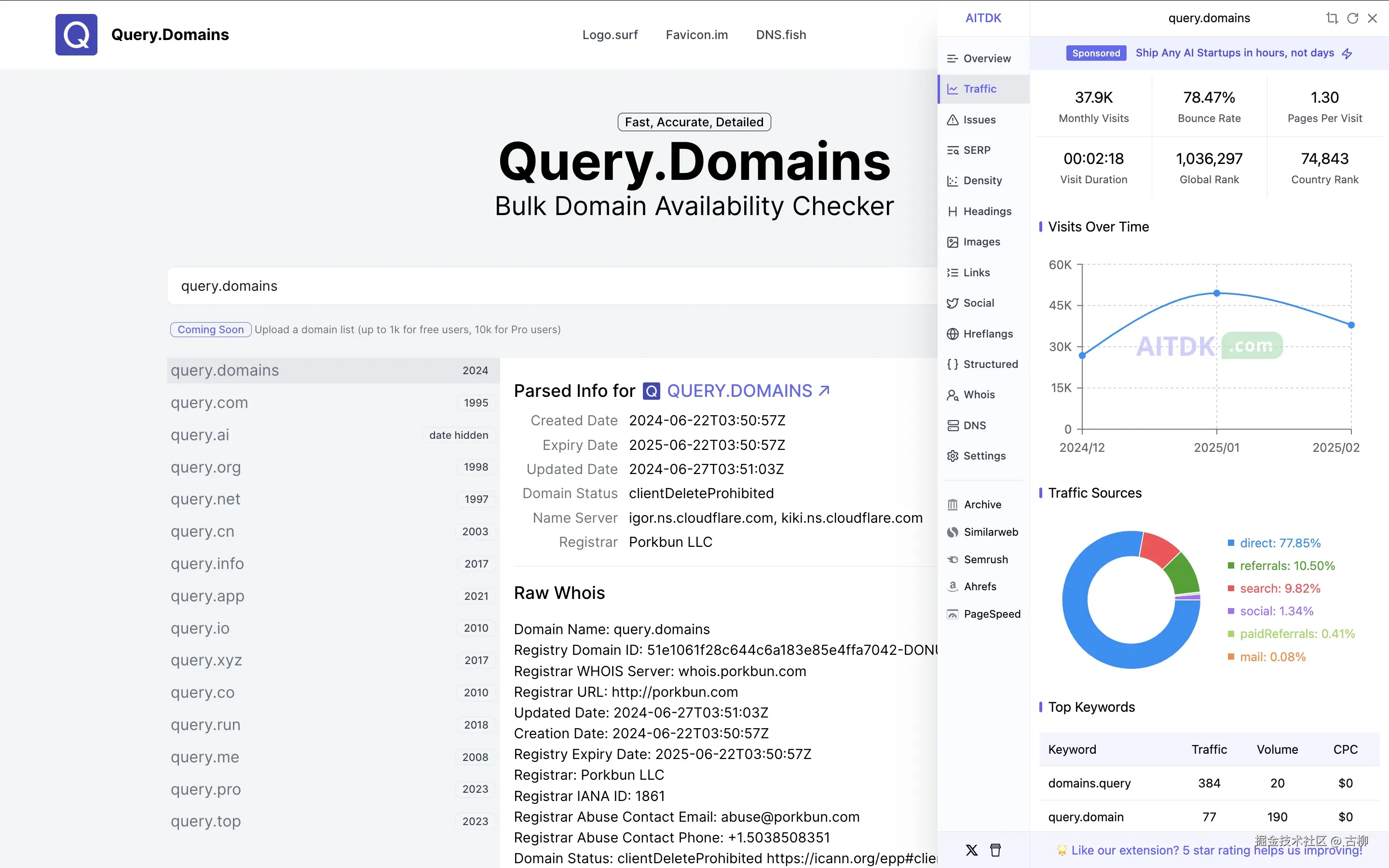Click the purple Query.Domains logo icon
Image resolution: width=1389 pixels, height=868 pixels.
point(76,34)
